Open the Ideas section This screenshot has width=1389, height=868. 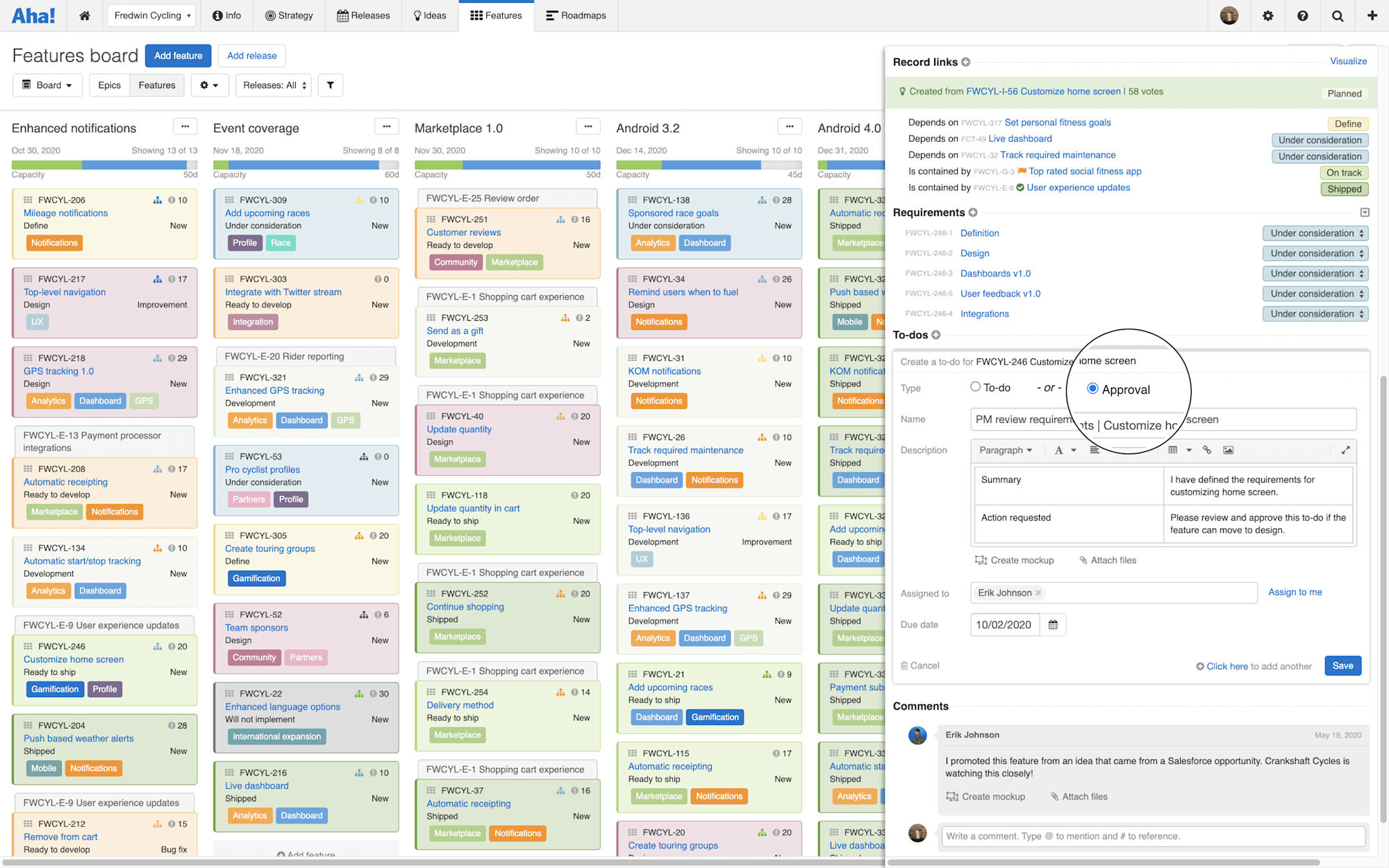click(429, 15)
